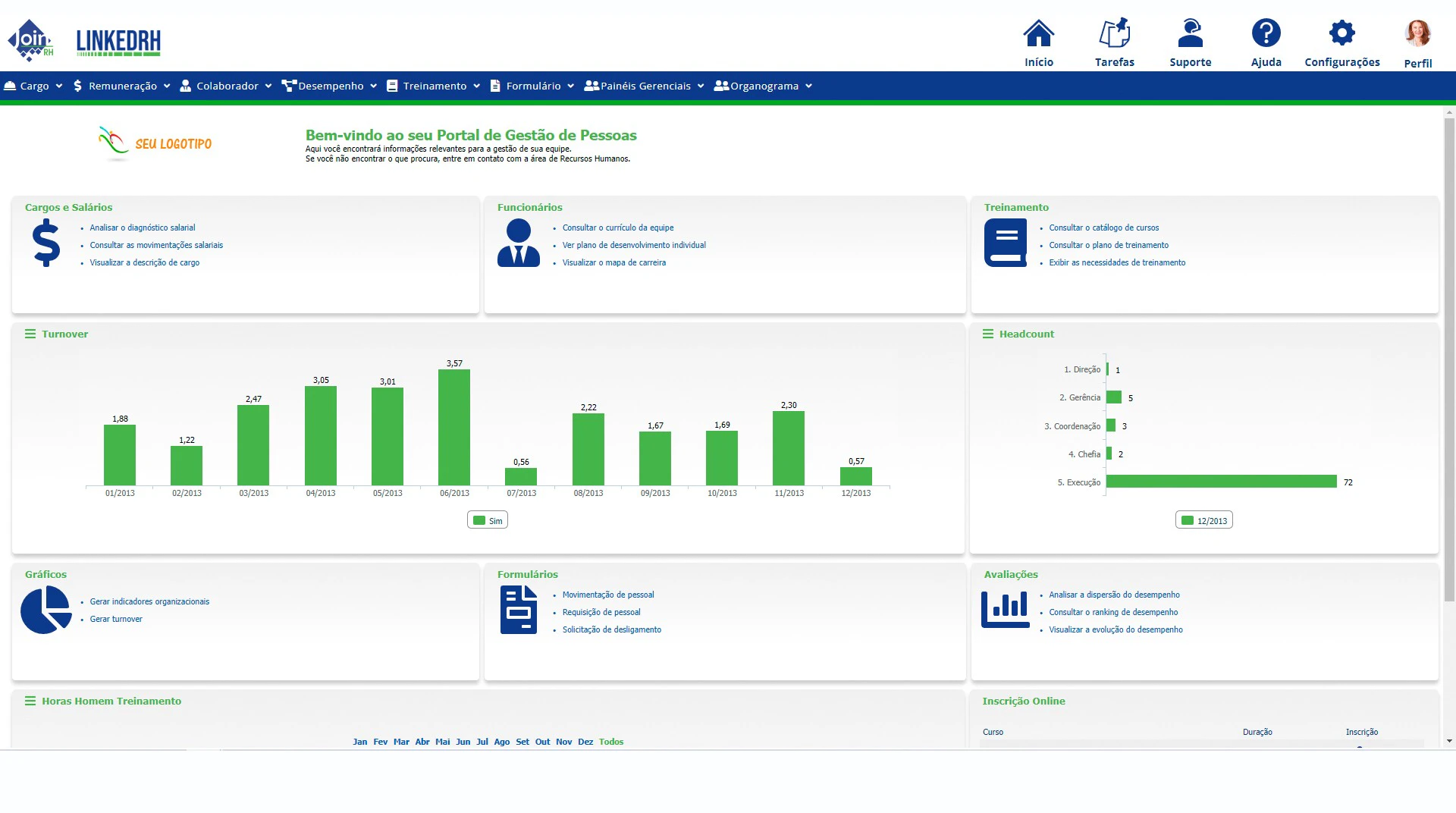Click the Ajuda help icon
The width and height of the screenshot is (1456, 813).
pyautogui.click(x=1265, y=34)
